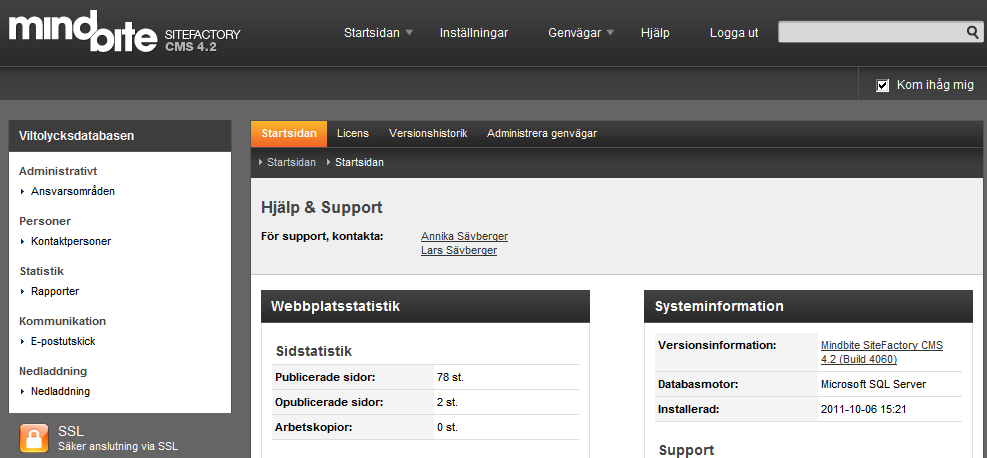Open the Nedladdning sidebar link
The image size is (987, 458).
[60, 391]
